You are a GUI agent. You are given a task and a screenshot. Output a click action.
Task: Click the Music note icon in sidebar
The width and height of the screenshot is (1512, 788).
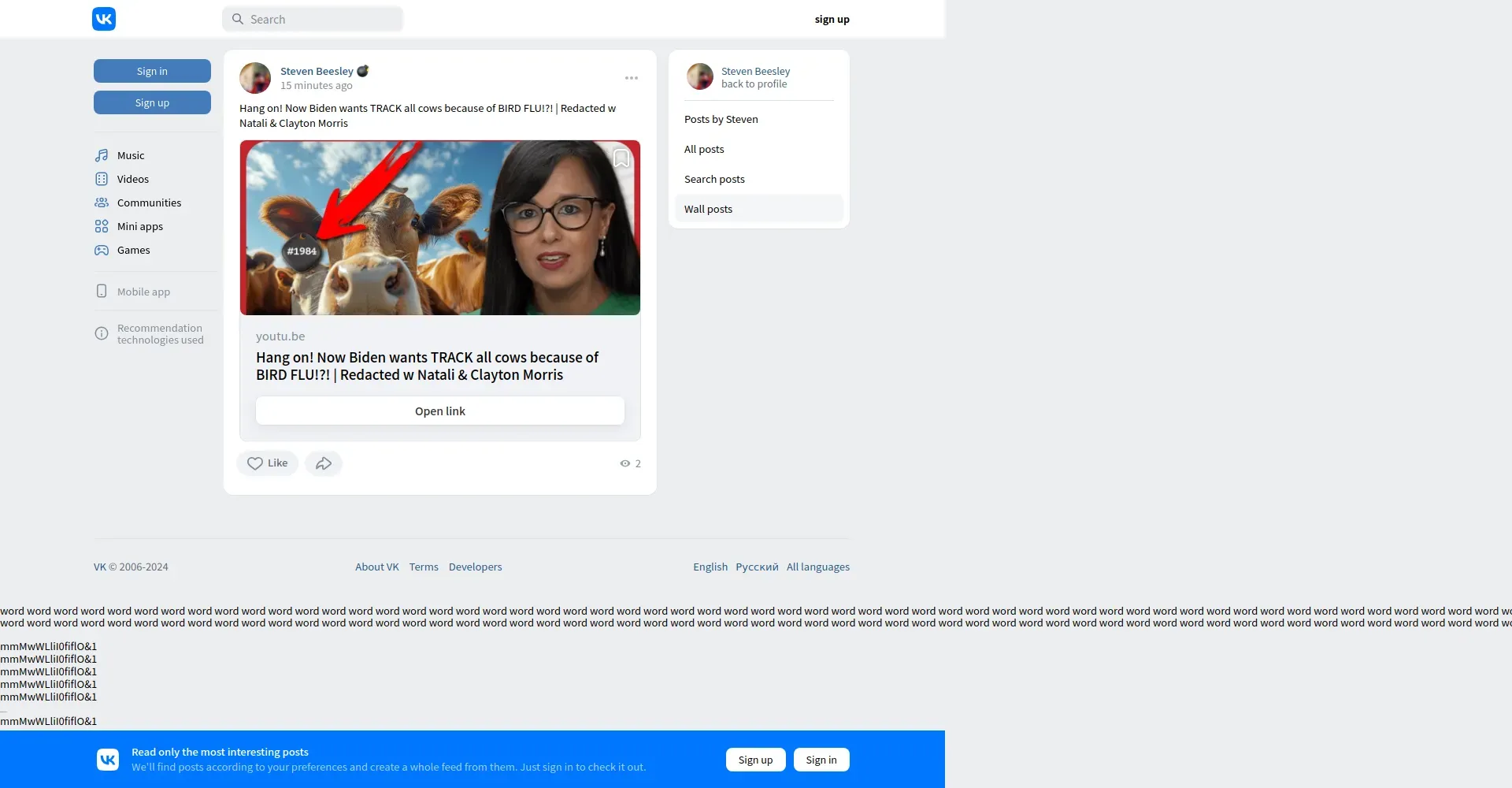[102, 155]
